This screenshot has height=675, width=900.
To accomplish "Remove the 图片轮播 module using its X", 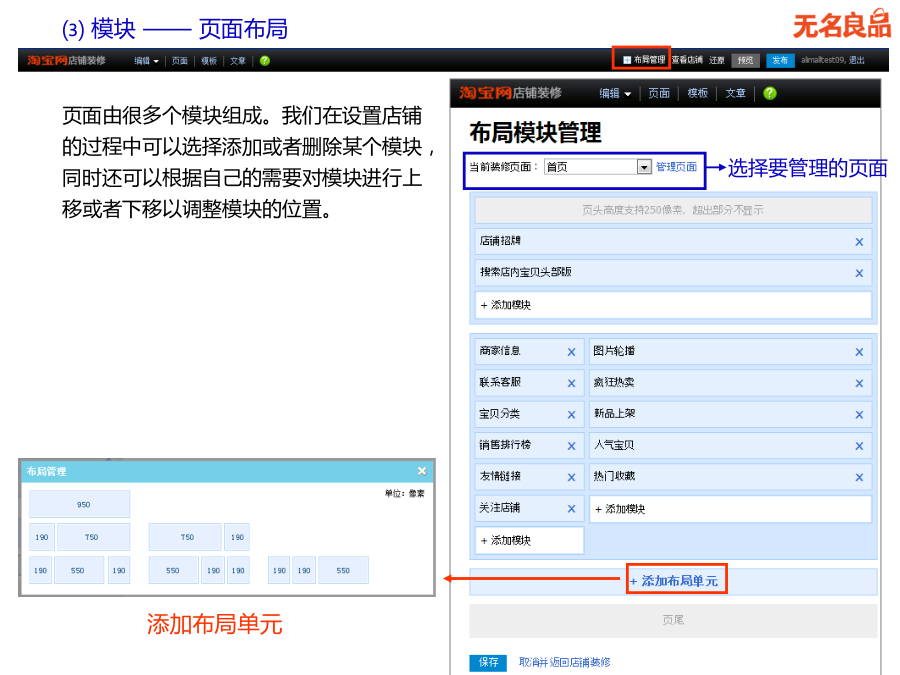I will [859, 352].
